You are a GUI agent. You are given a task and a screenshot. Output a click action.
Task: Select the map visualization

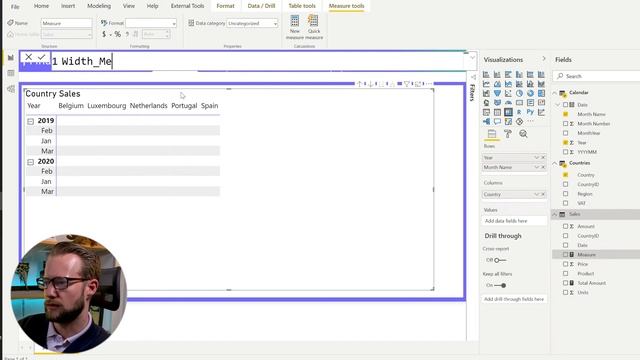486,102
